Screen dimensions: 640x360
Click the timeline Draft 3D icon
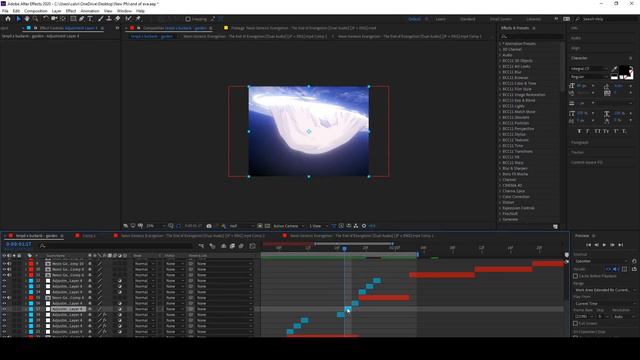click(212, 246)
